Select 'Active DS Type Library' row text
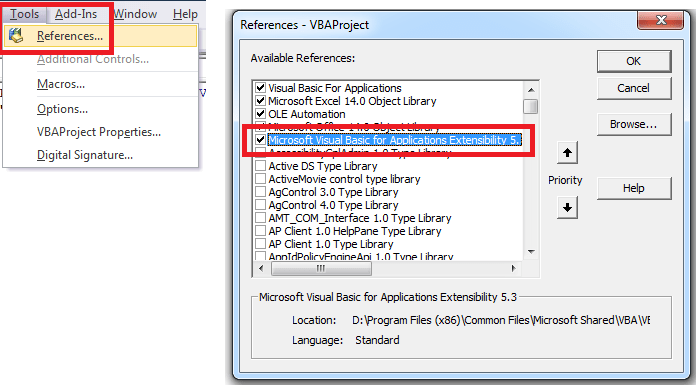The height and width of the screenshot is (385, 698). pyautogui.click(x=323, y=166)
